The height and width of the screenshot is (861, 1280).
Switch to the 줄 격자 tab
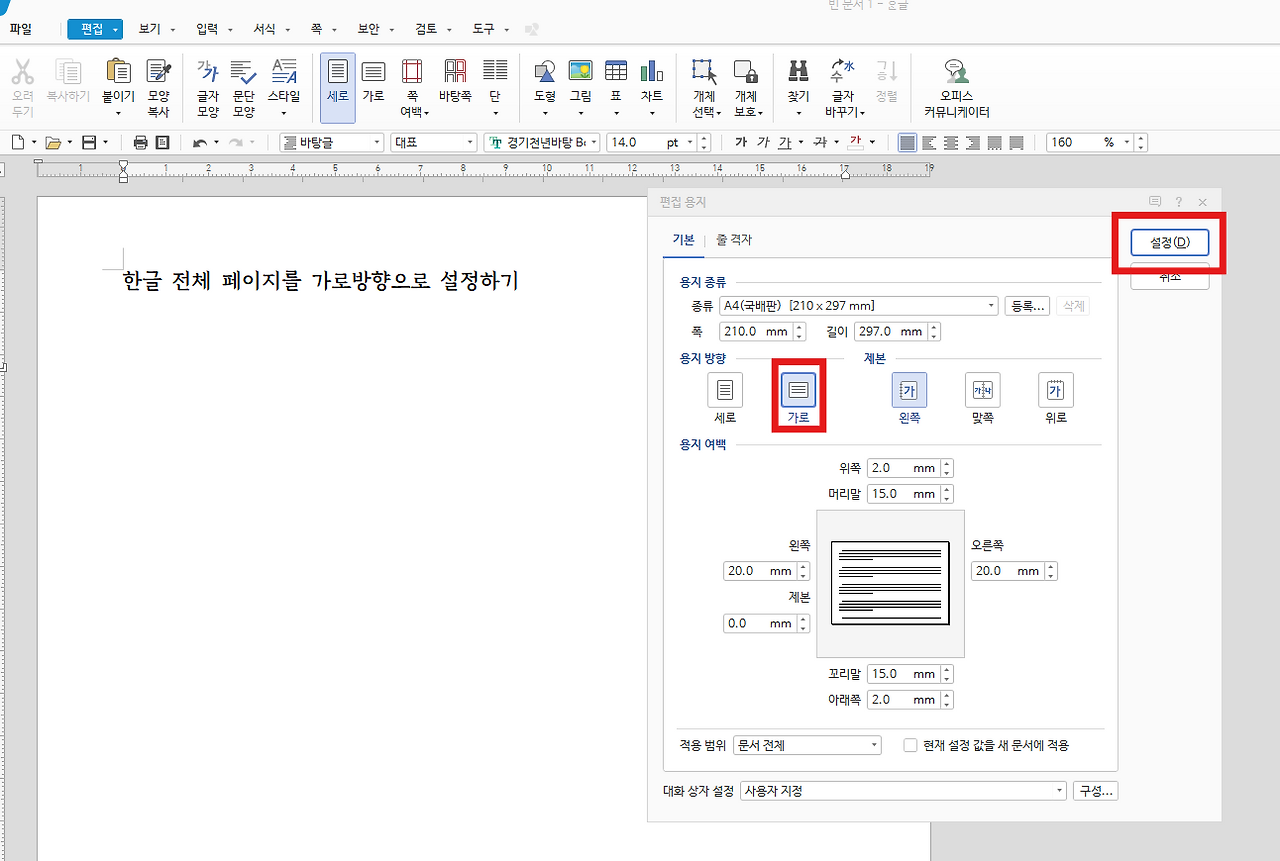coord(734,240)
